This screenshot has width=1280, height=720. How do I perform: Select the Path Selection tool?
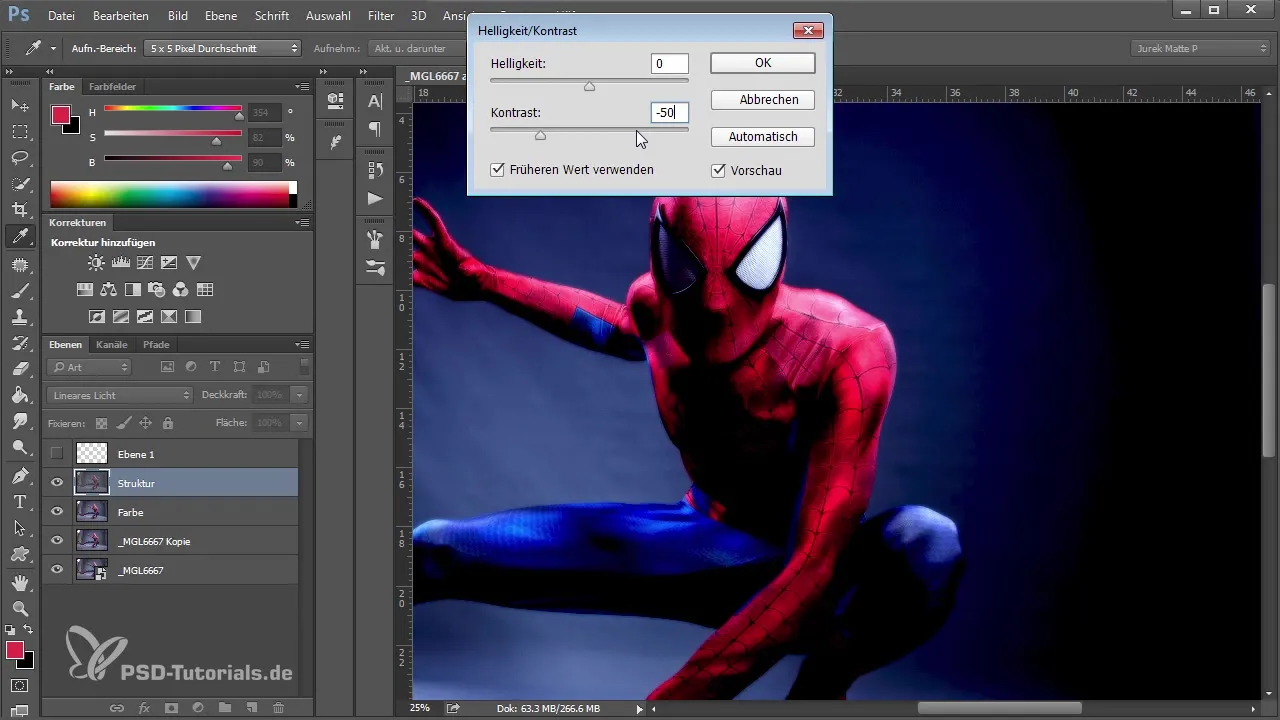coord(20,527)
